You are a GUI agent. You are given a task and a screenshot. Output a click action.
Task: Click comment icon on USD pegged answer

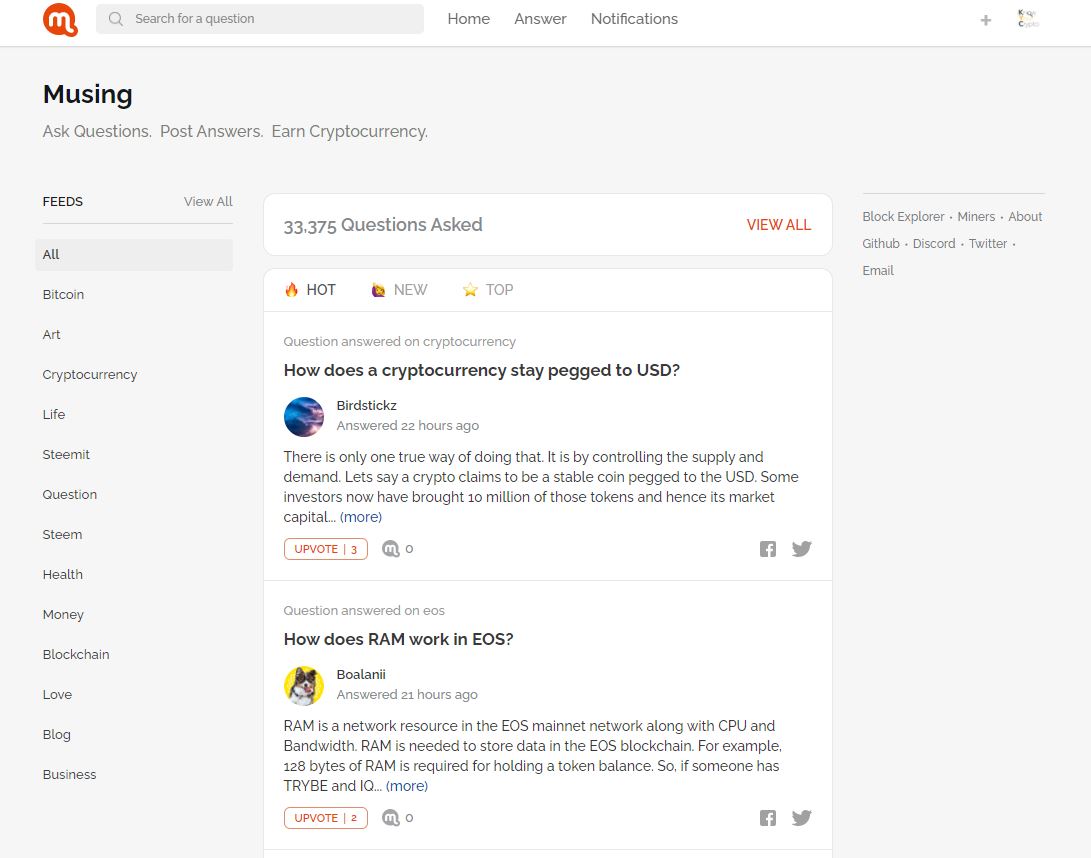391,549
